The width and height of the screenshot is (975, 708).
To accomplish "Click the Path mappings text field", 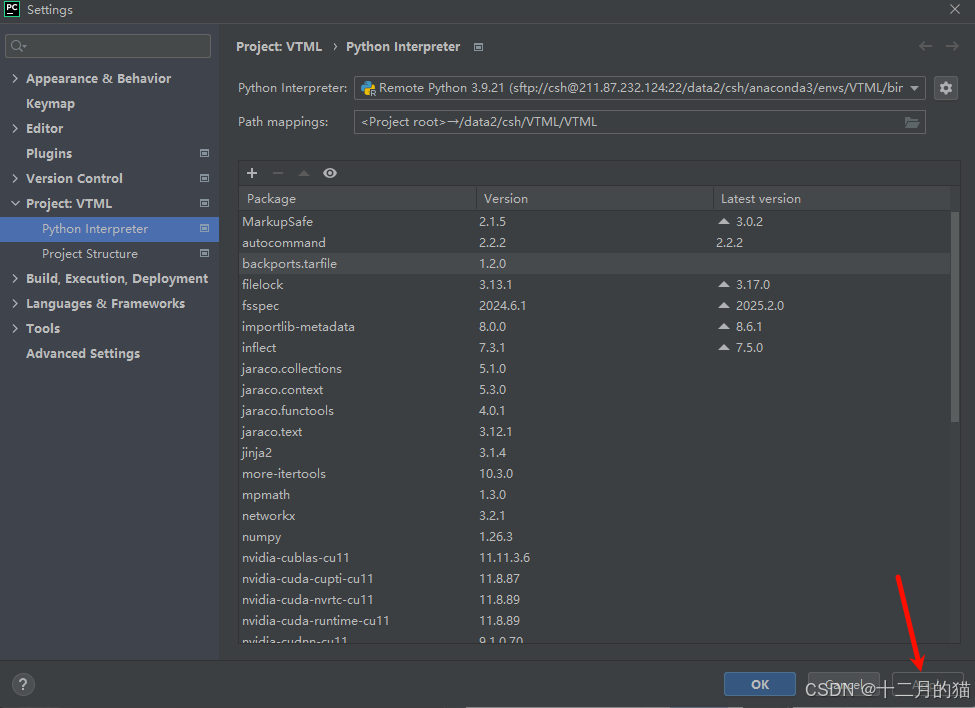I will (x=640, y=122).
